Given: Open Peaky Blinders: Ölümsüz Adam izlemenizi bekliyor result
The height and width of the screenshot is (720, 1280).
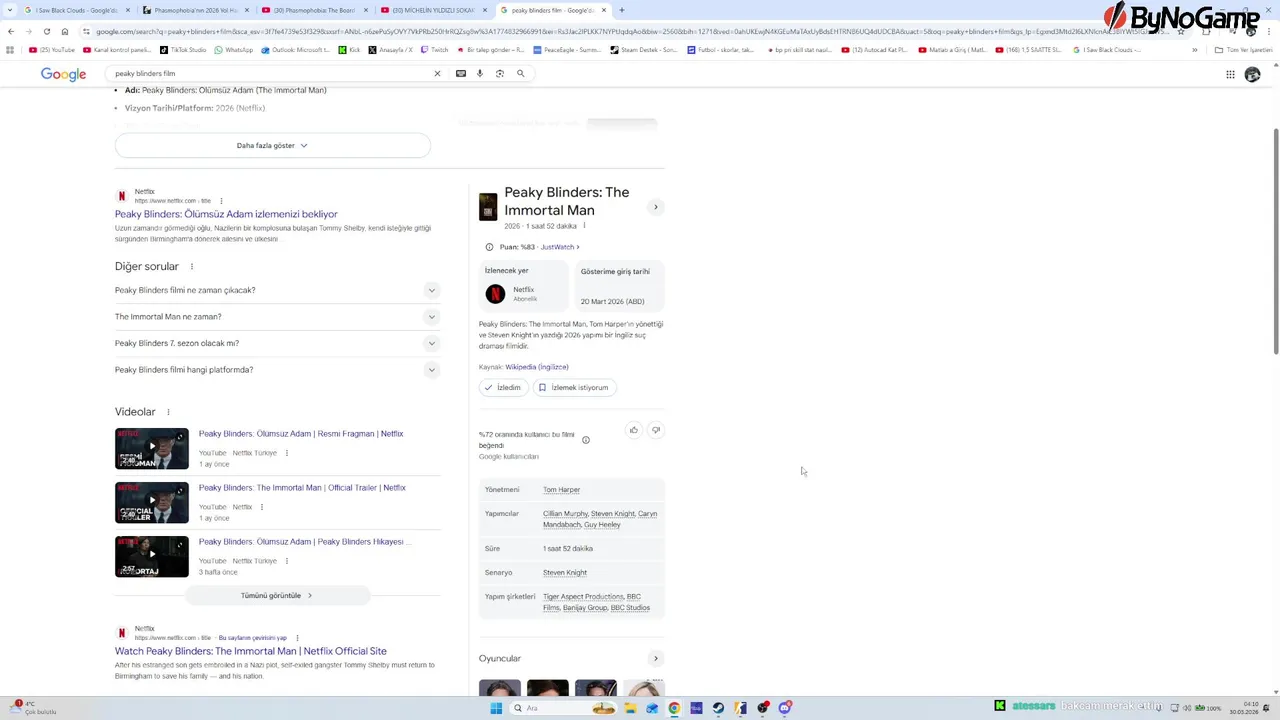Looking at the screenshot, I should 226,214.
